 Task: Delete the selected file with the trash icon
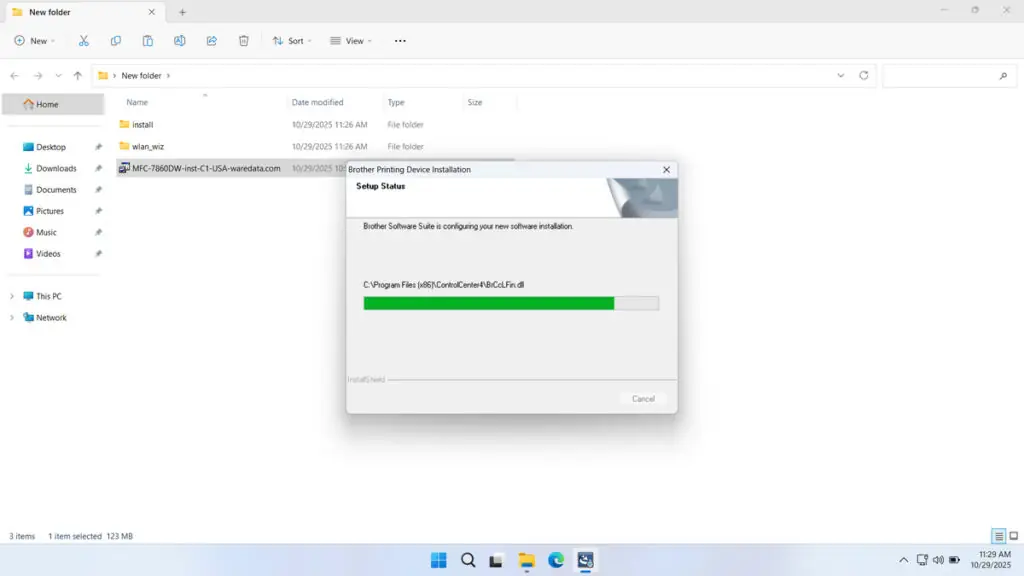click(x=242, y=40)
